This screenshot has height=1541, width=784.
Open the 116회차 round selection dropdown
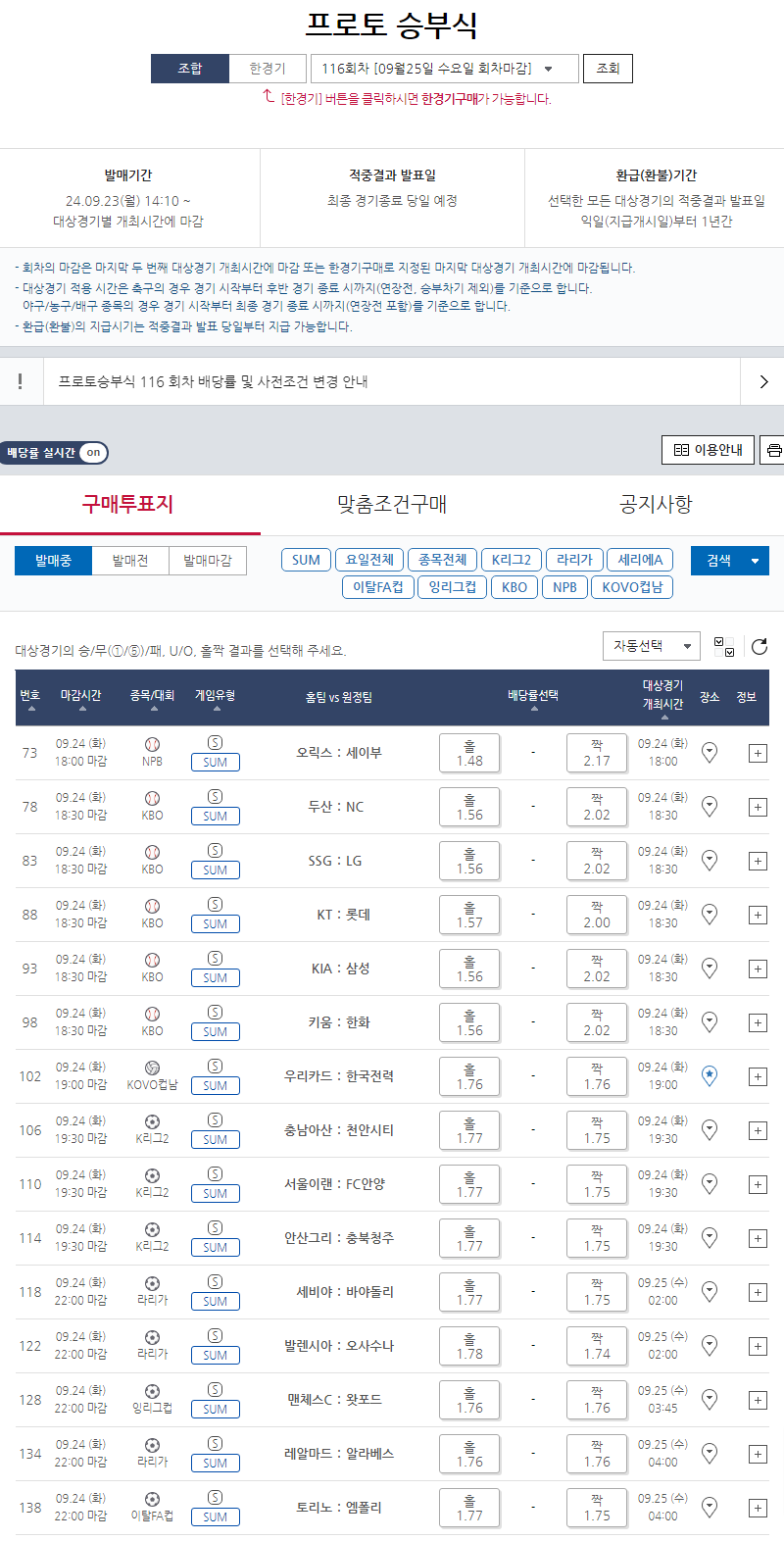(x=444, y=69)
